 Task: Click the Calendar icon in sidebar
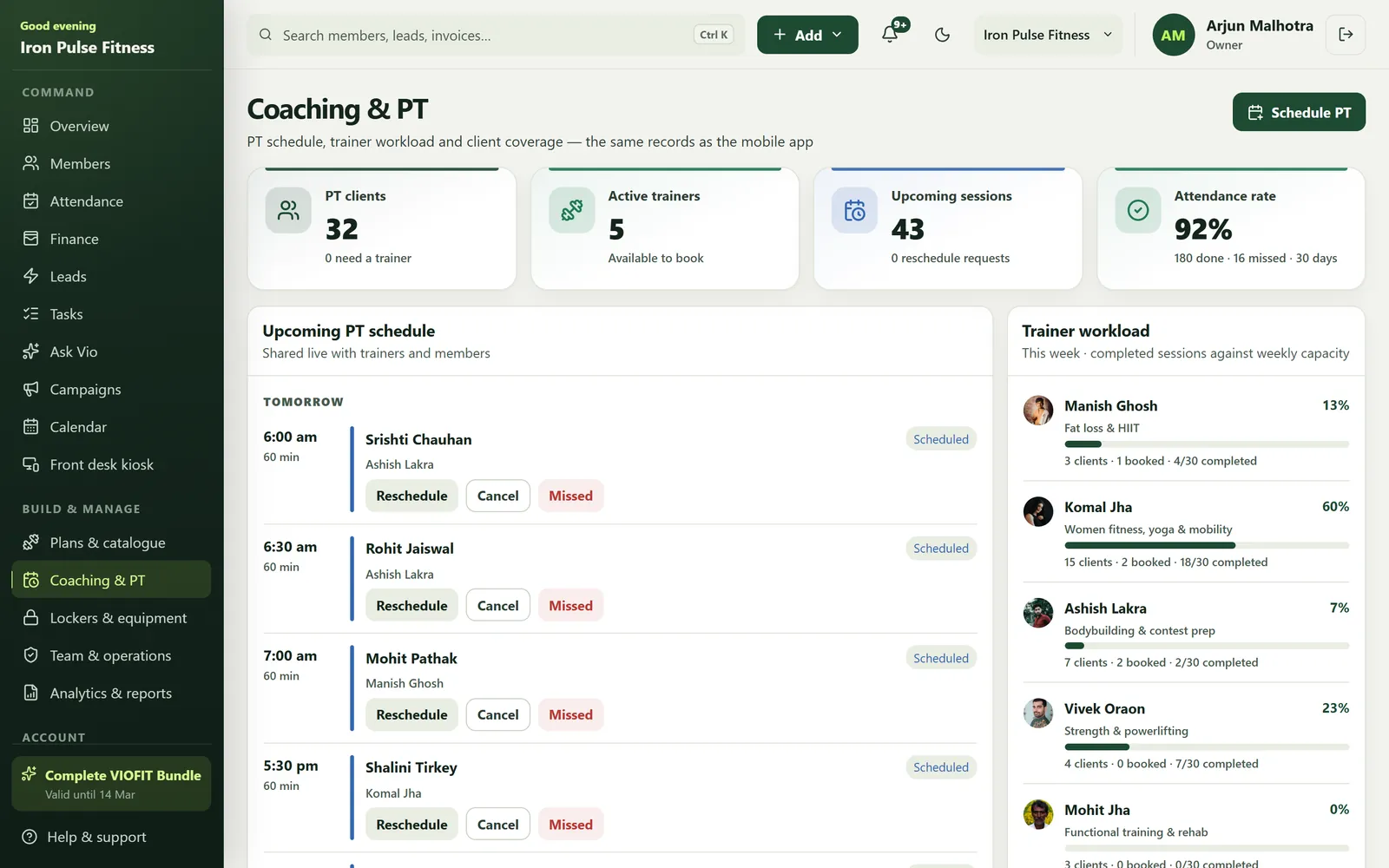tap(31, 427)
